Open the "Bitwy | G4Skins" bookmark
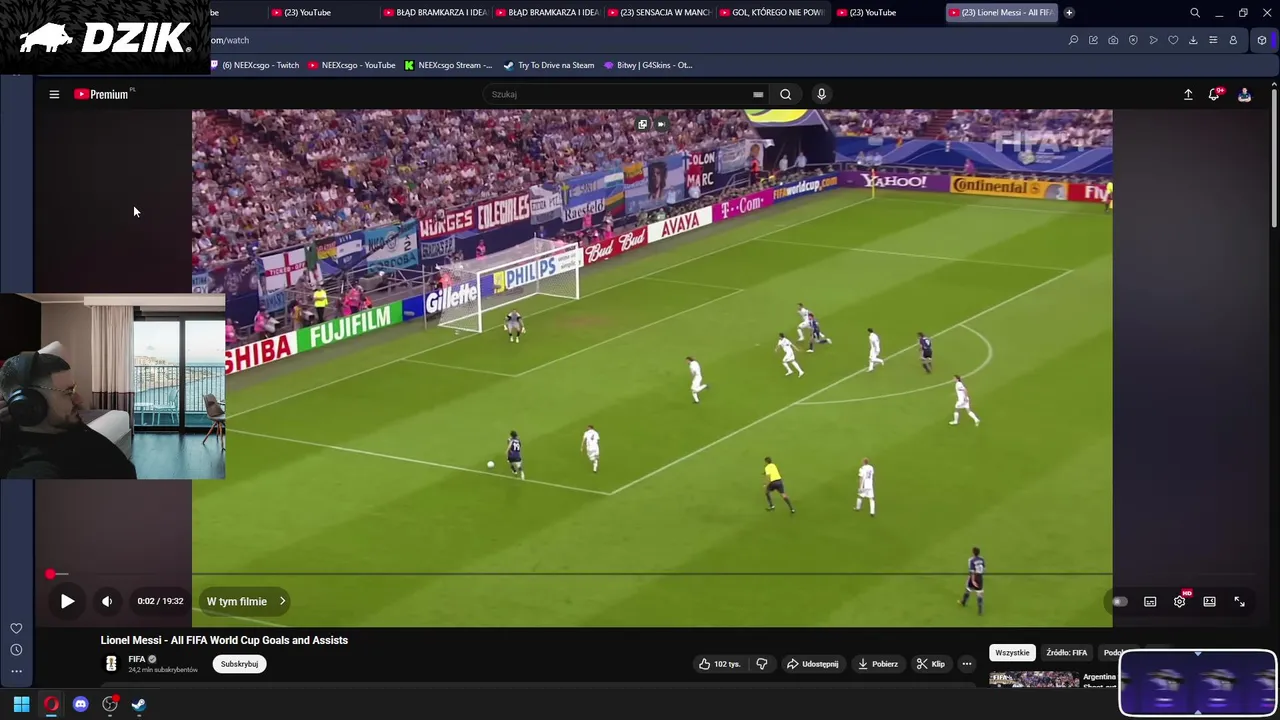The image size is (1280, 720). click(x=648, y=65)
